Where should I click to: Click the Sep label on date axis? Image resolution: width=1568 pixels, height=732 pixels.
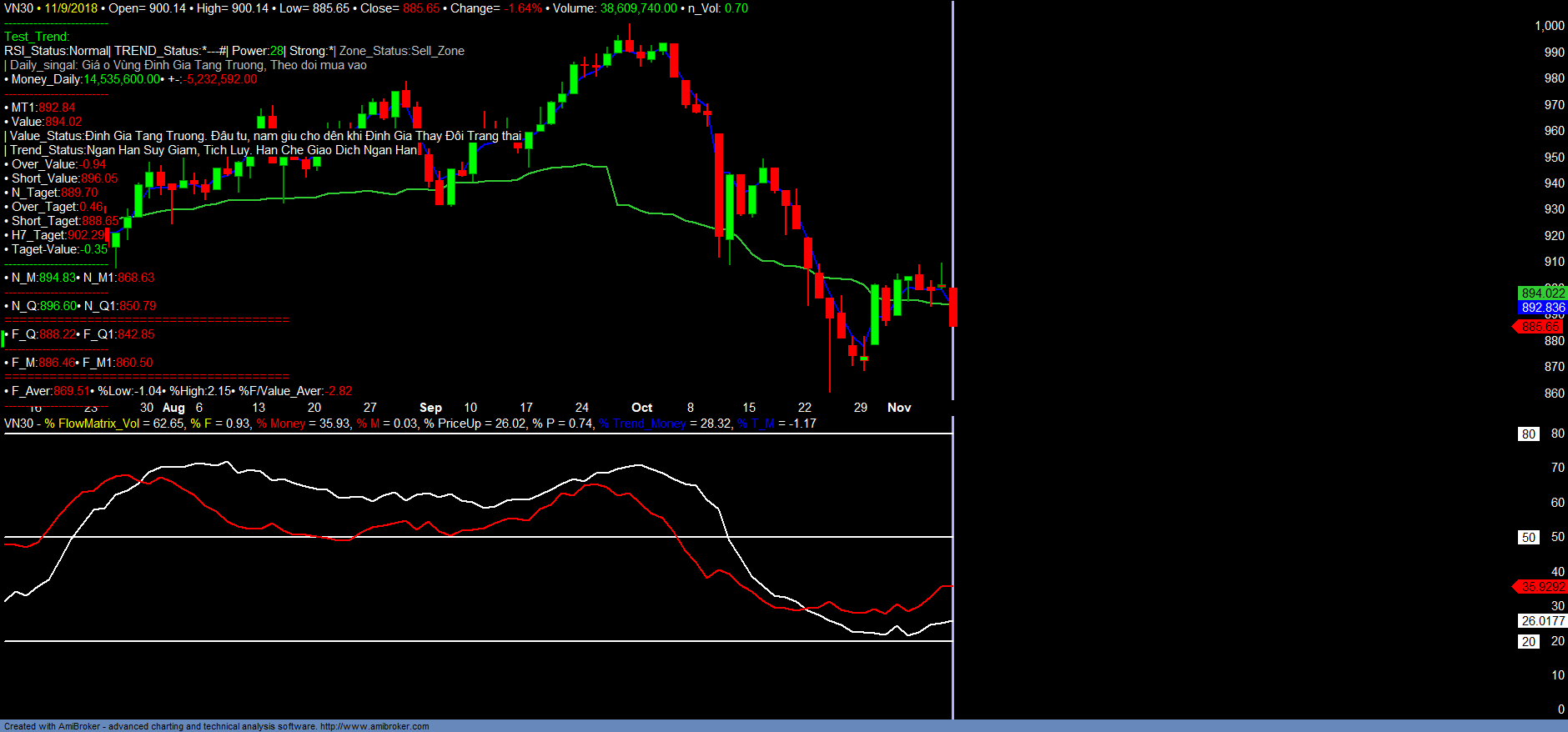click(430, 408)
